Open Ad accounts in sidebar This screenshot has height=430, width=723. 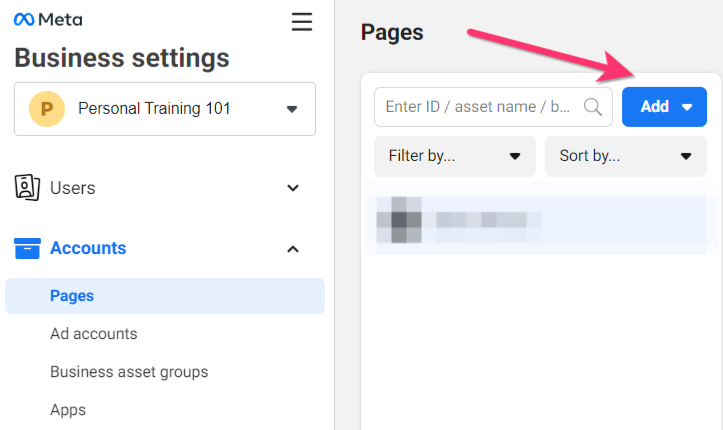pyautogui.click(x=94, y=334)
